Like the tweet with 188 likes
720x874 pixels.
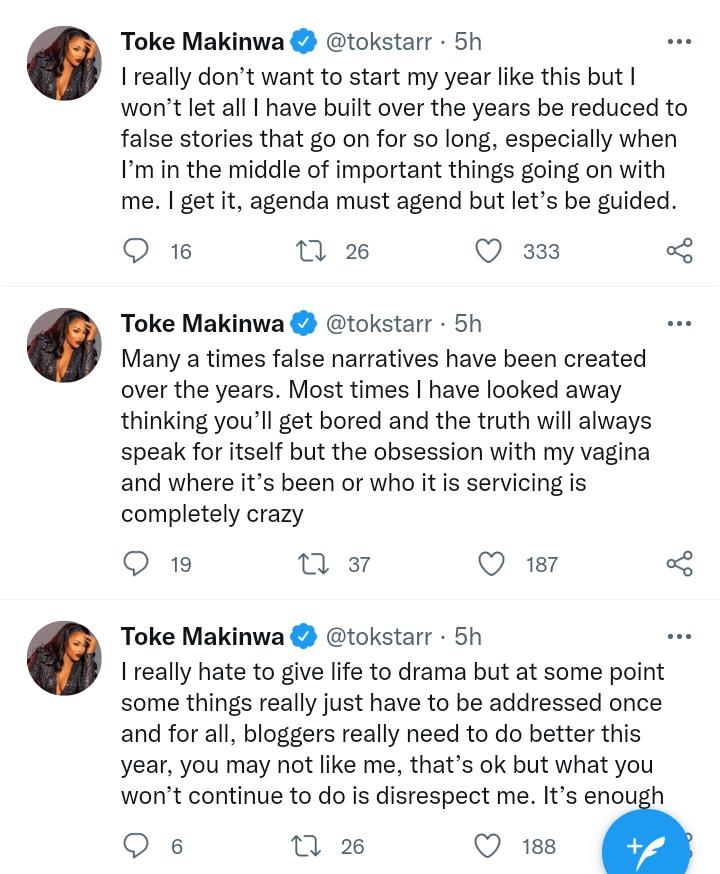click(x=488, y=846)
